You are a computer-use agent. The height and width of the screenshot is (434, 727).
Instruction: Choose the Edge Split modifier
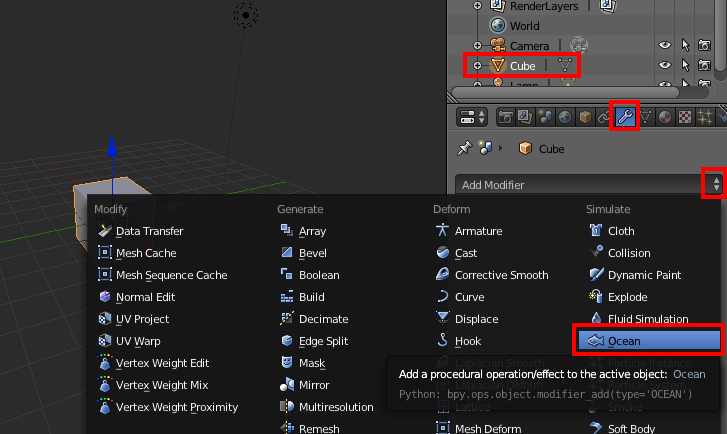point(323,341)
